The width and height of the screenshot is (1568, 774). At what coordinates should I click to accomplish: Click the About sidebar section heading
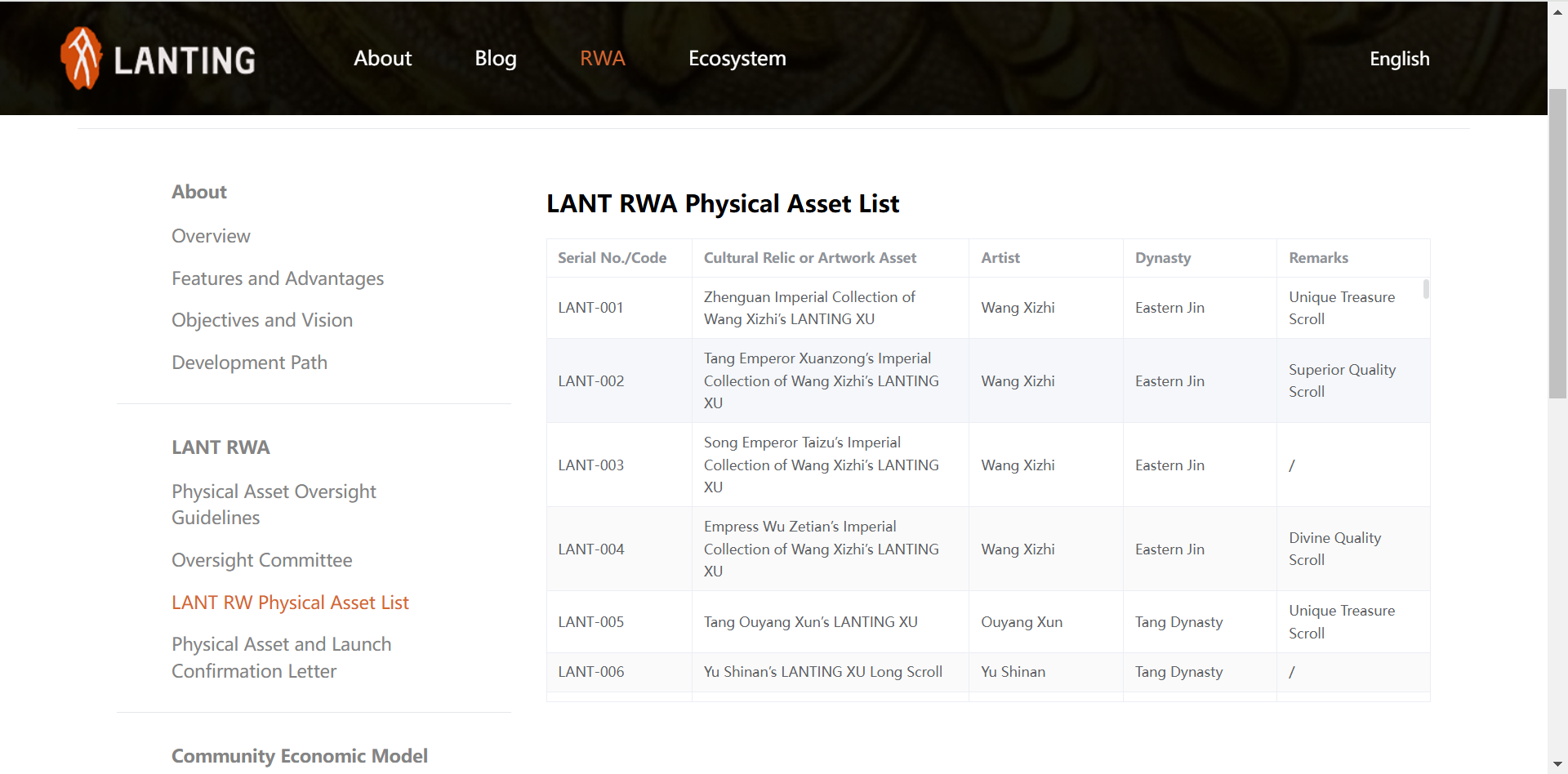pyautogui.click(x=198, y=192)
